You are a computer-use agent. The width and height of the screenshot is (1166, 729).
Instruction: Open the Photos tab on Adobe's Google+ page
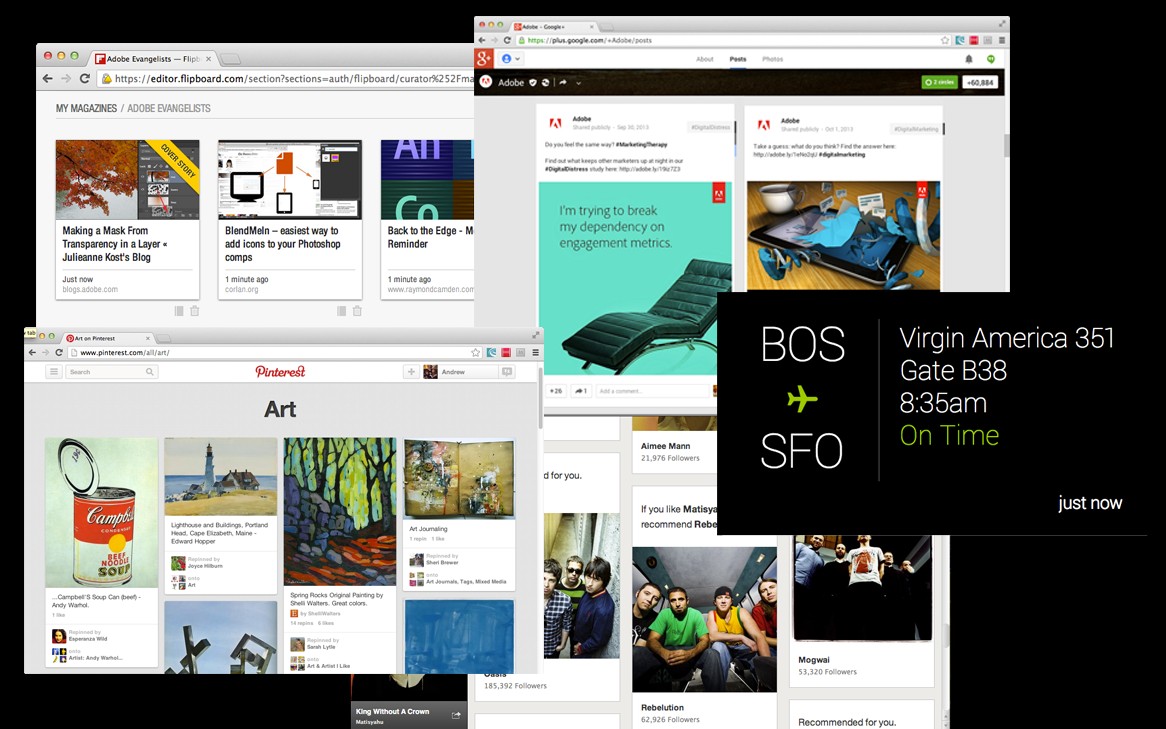point(772,59)
